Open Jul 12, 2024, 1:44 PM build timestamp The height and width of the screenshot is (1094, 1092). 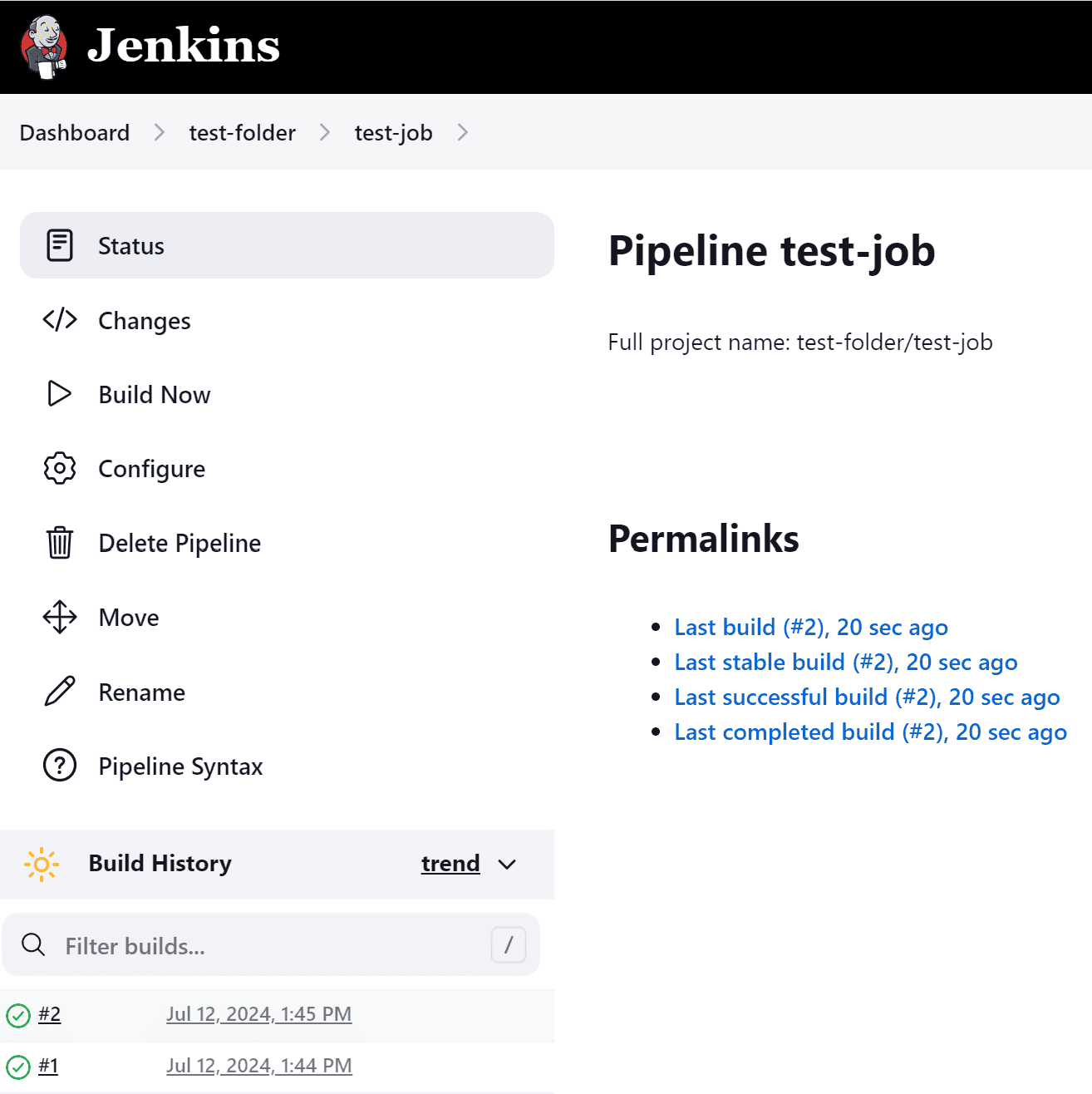click(259, 1066)
